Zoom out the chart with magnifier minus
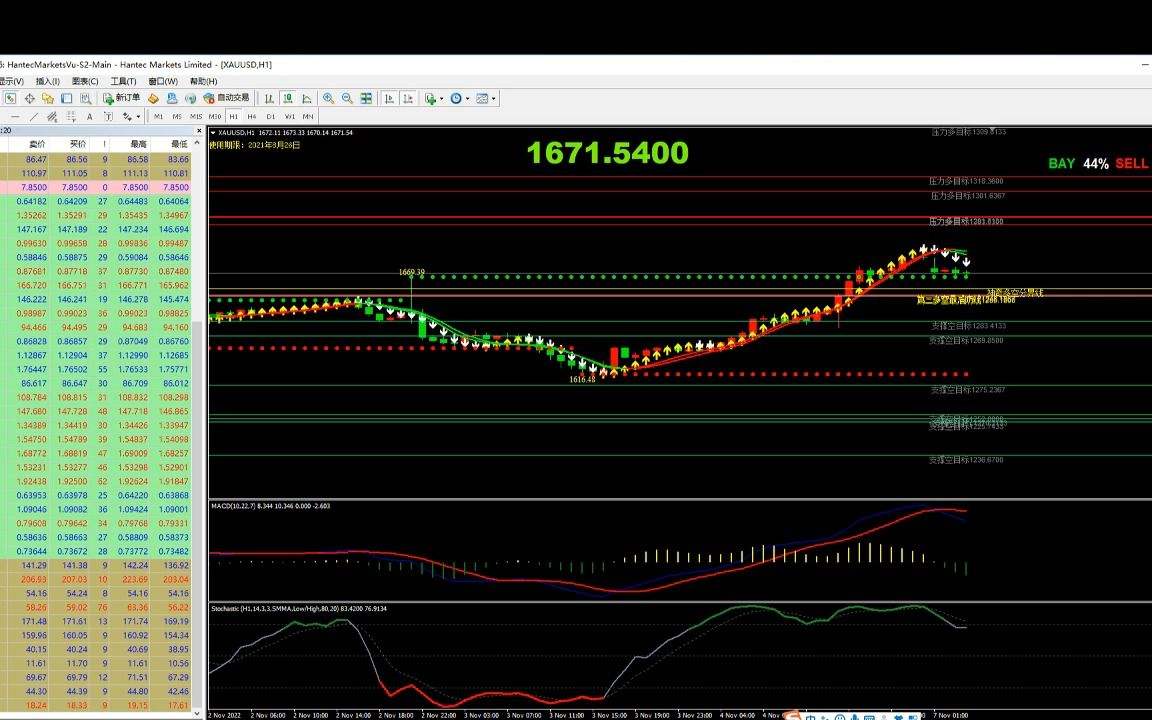1152x720 pixels. click(x=347, y=98)
